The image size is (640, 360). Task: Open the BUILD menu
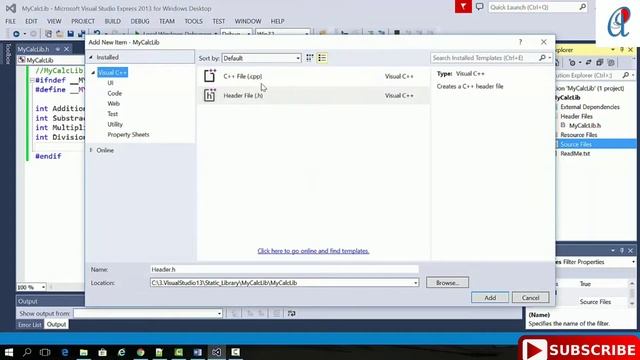113,21
